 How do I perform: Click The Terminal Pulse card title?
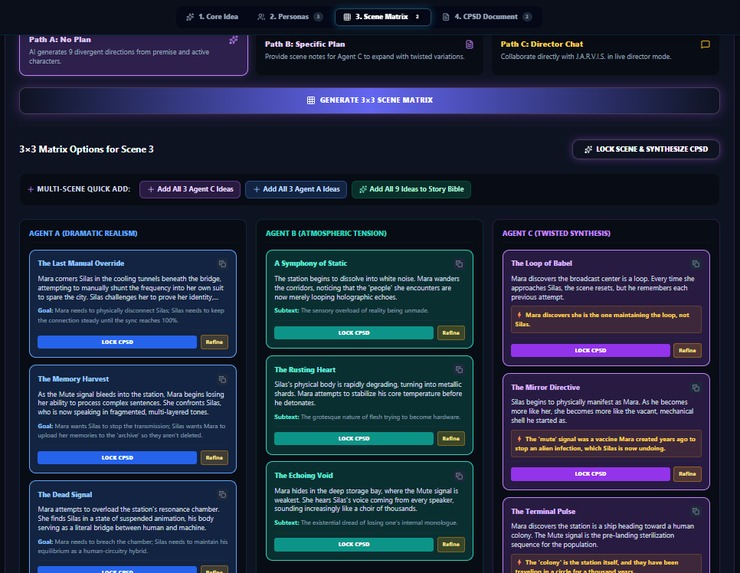(x=543, y=512)
